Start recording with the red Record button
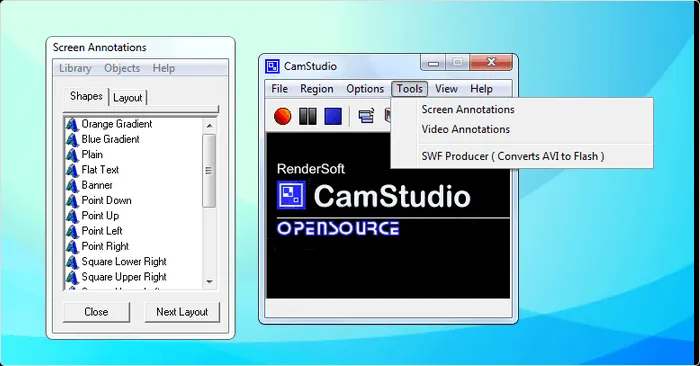 click(283, 116)
